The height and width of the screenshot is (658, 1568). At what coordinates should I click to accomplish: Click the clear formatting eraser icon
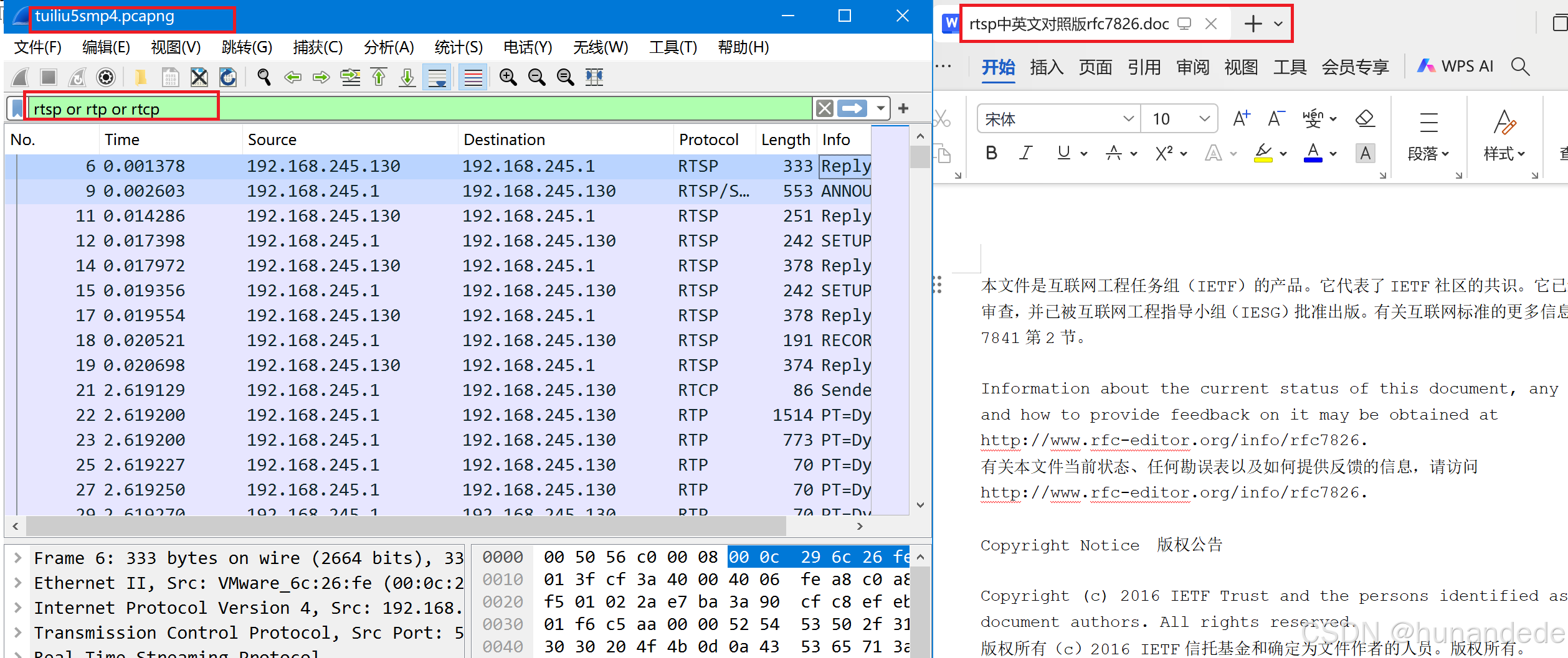click(x=1364, y=118)
